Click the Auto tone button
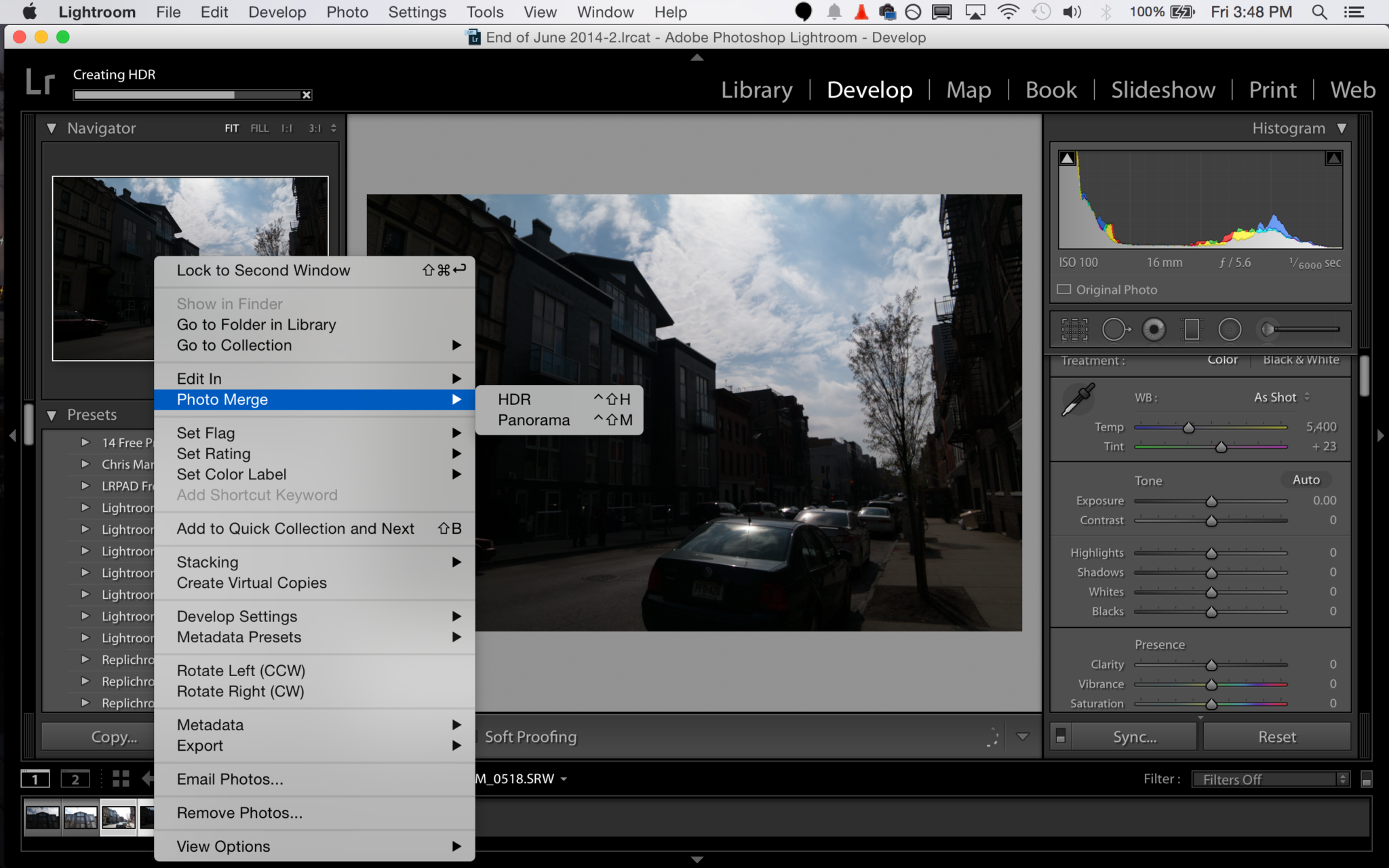This screenshot has width=1389, height=868. 1306,480
